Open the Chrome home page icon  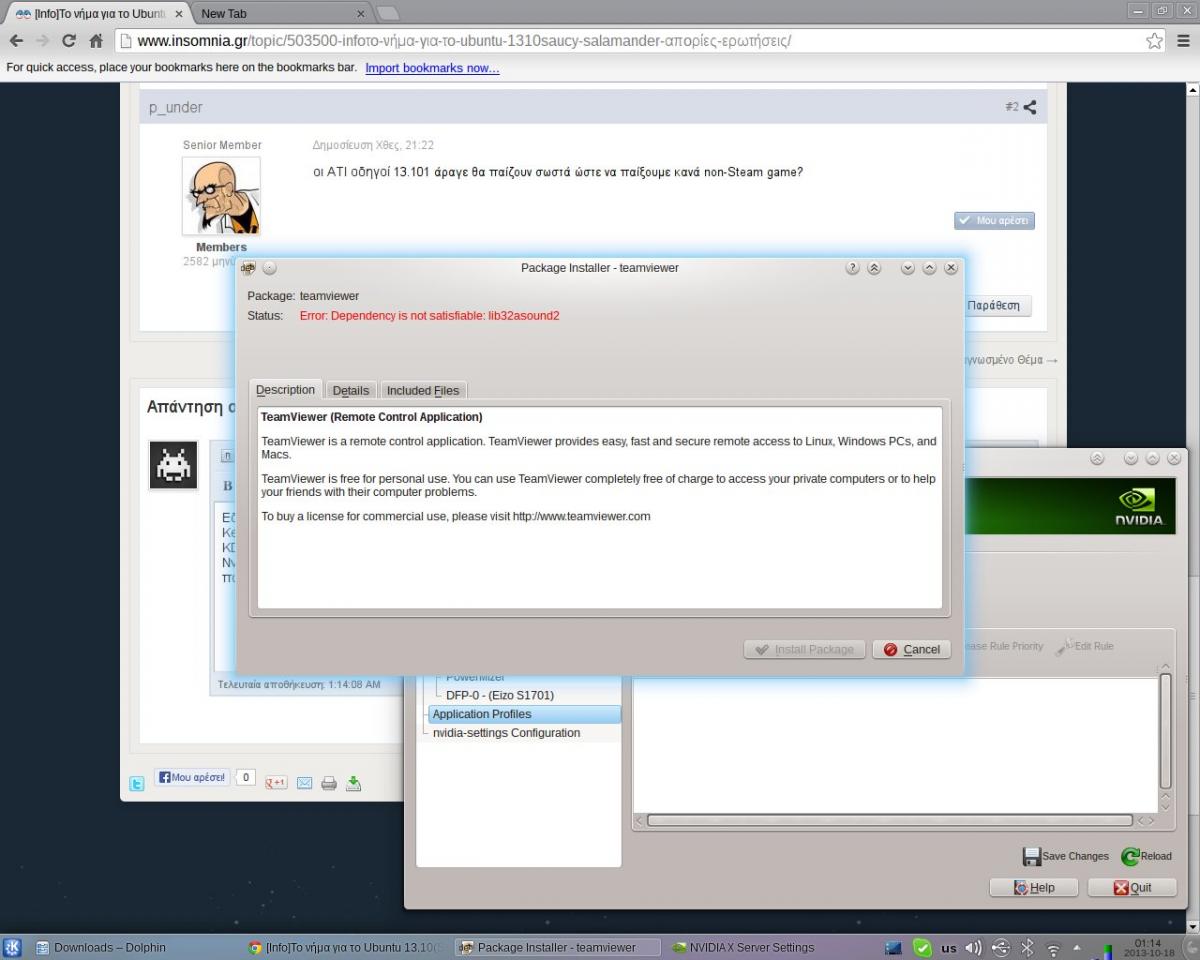tap(96, 41)
